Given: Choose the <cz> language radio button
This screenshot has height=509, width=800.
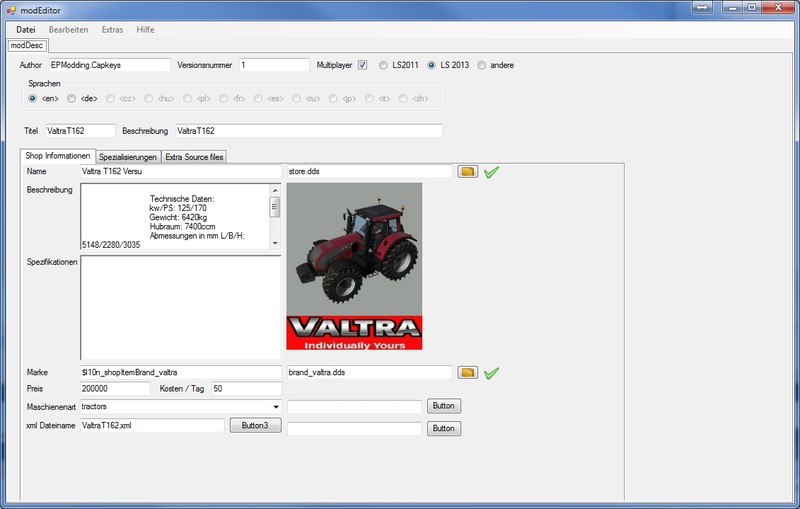Looking at the screenshot, I should (x=110, y=98).
